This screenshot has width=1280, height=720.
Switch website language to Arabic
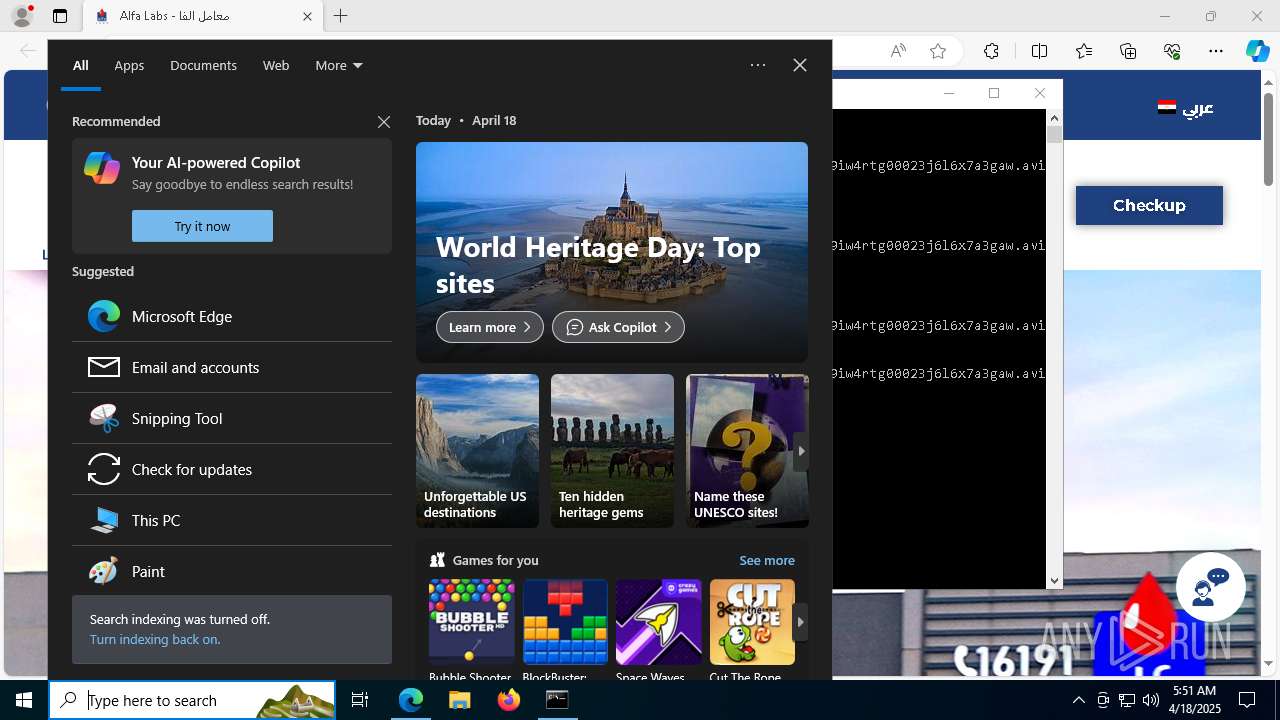click(1186, 107)
